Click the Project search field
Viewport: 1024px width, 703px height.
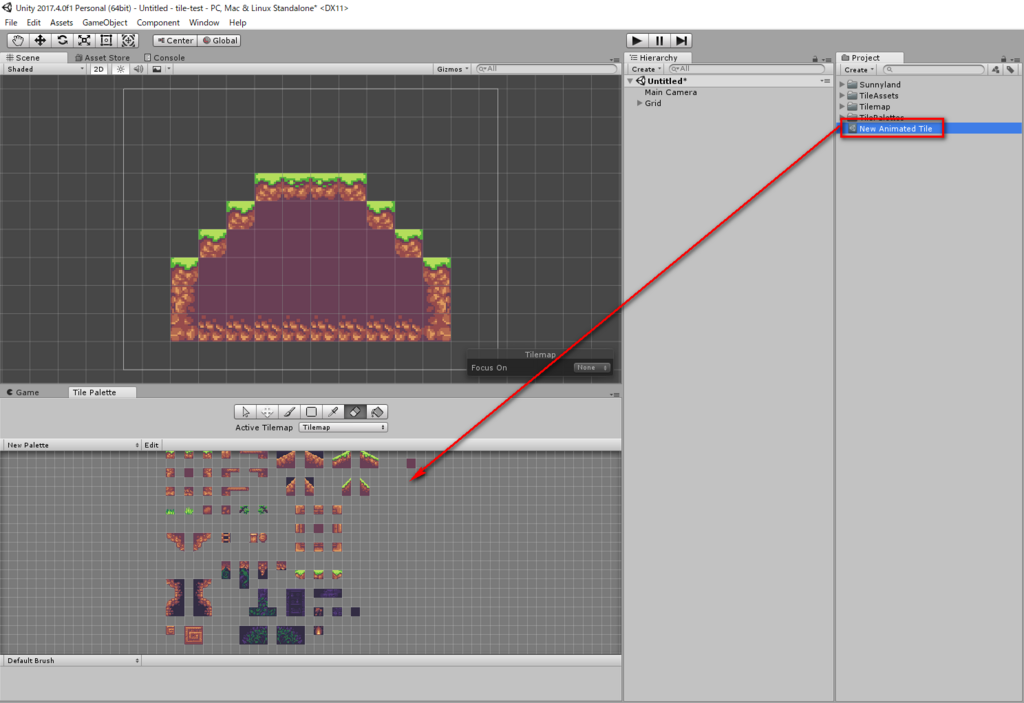coord(933,69)
